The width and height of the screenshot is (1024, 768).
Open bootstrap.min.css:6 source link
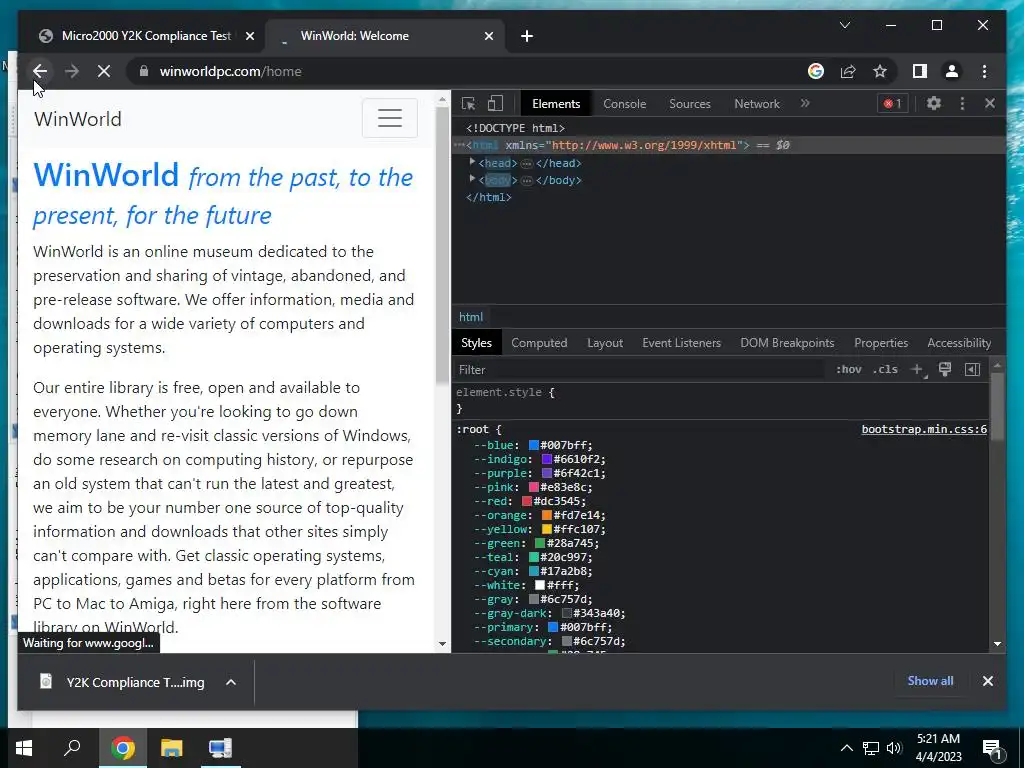tap(924, 429)
